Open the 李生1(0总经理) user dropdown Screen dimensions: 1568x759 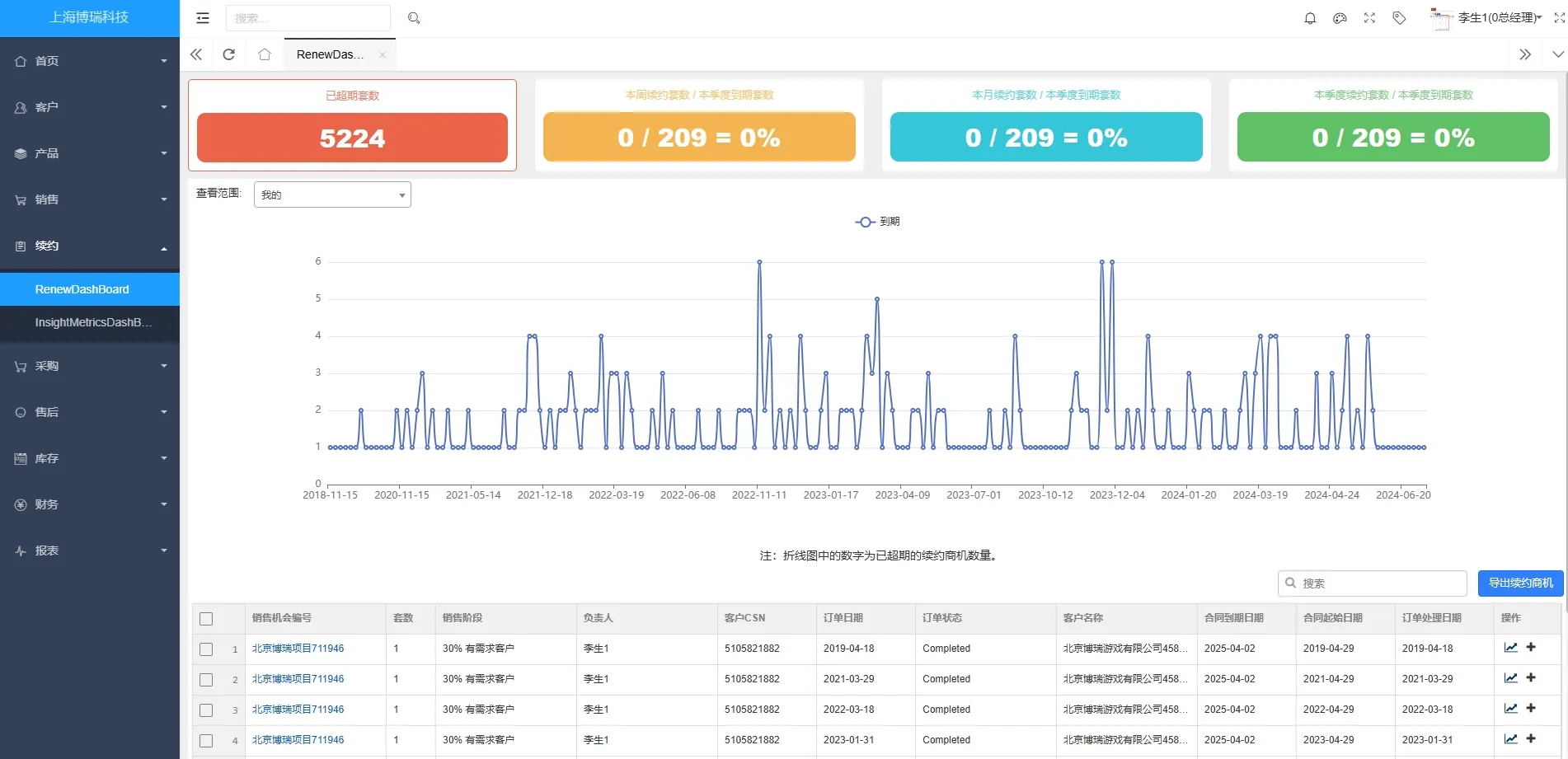[1500, 18]
